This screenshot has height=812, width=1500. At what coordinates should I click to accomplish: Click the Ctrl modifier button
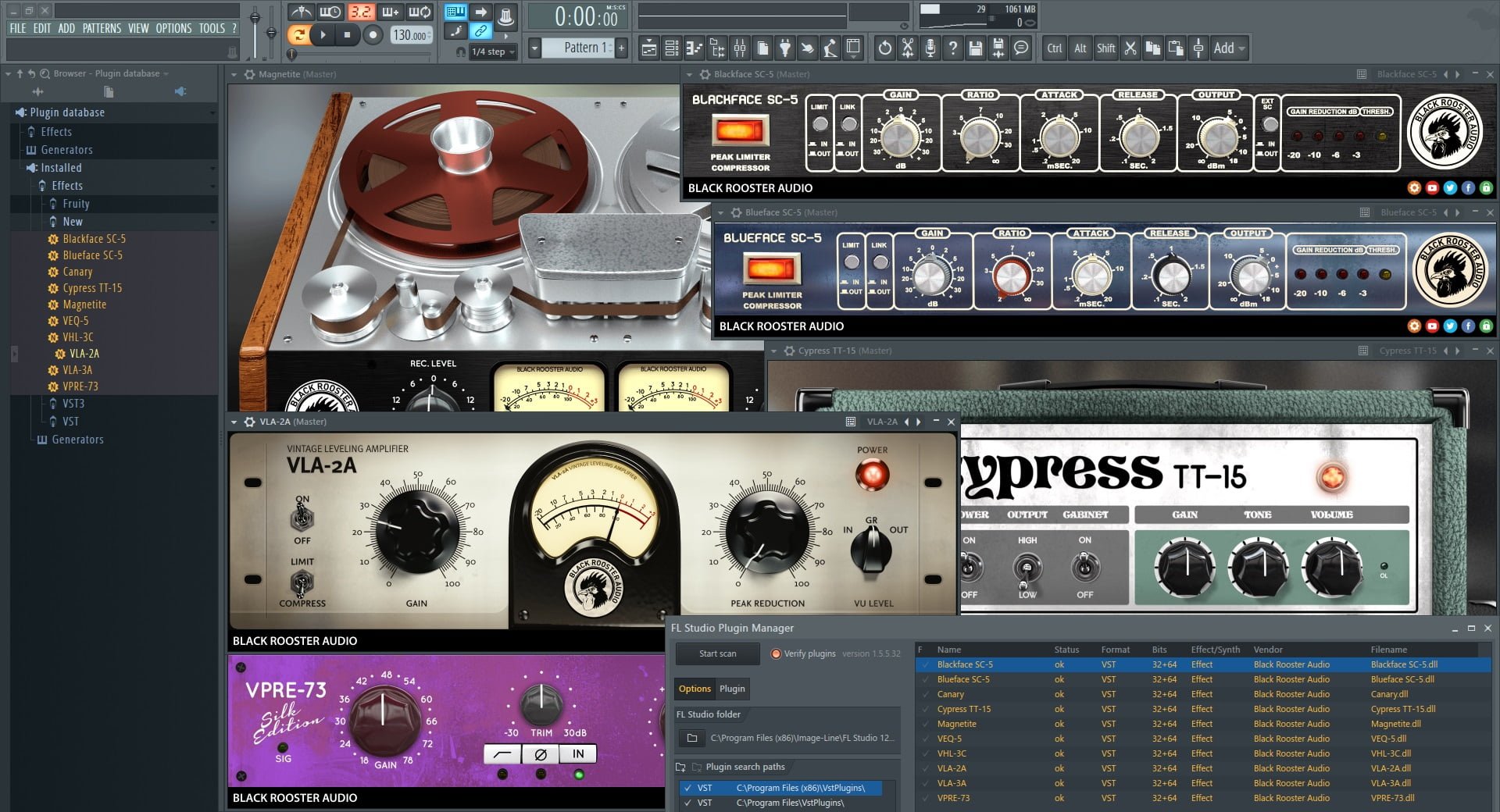coord(1054,48)
